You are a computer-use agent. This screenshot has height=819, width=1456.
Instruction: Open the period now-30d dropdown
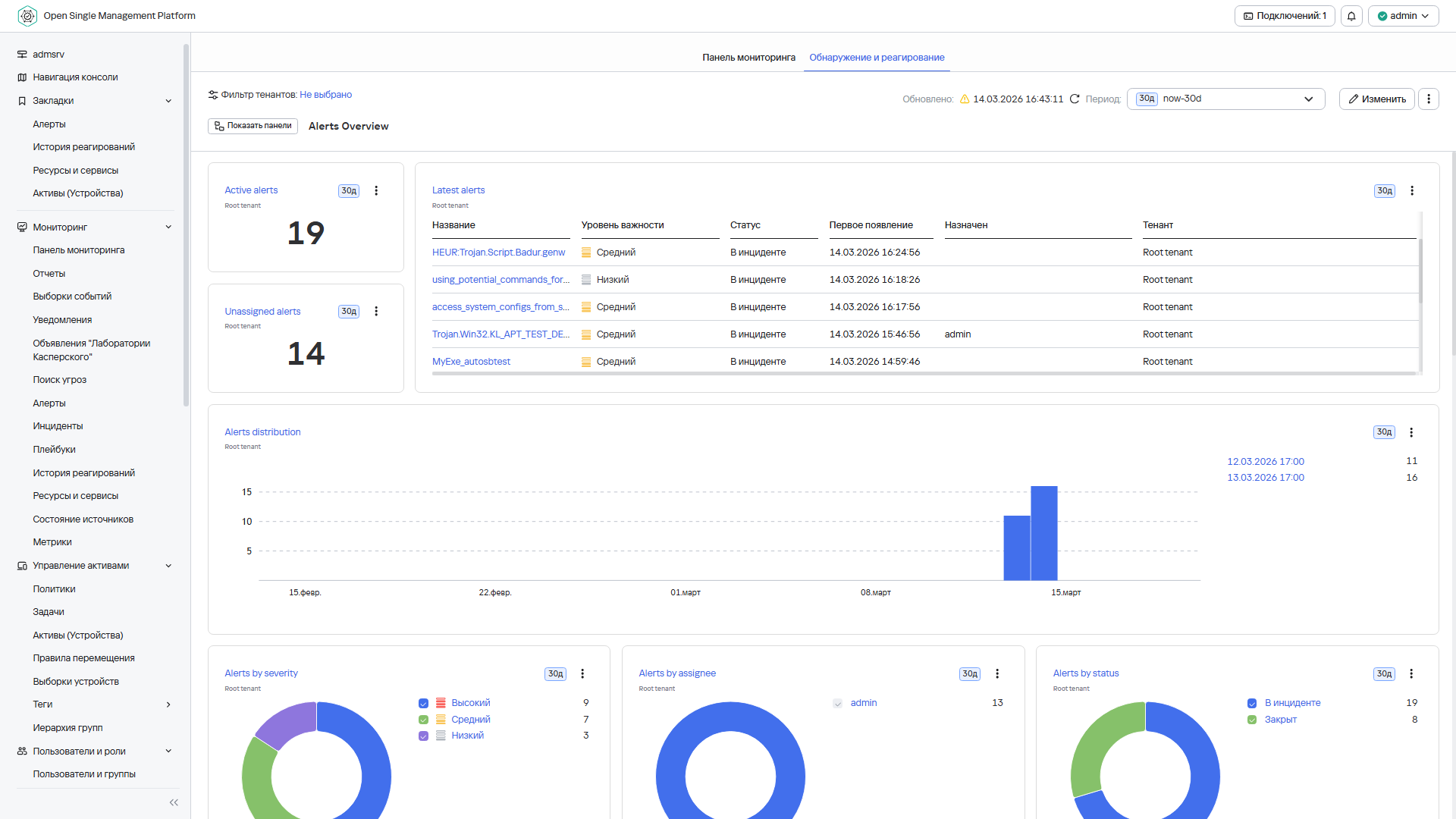[1225, 99]
